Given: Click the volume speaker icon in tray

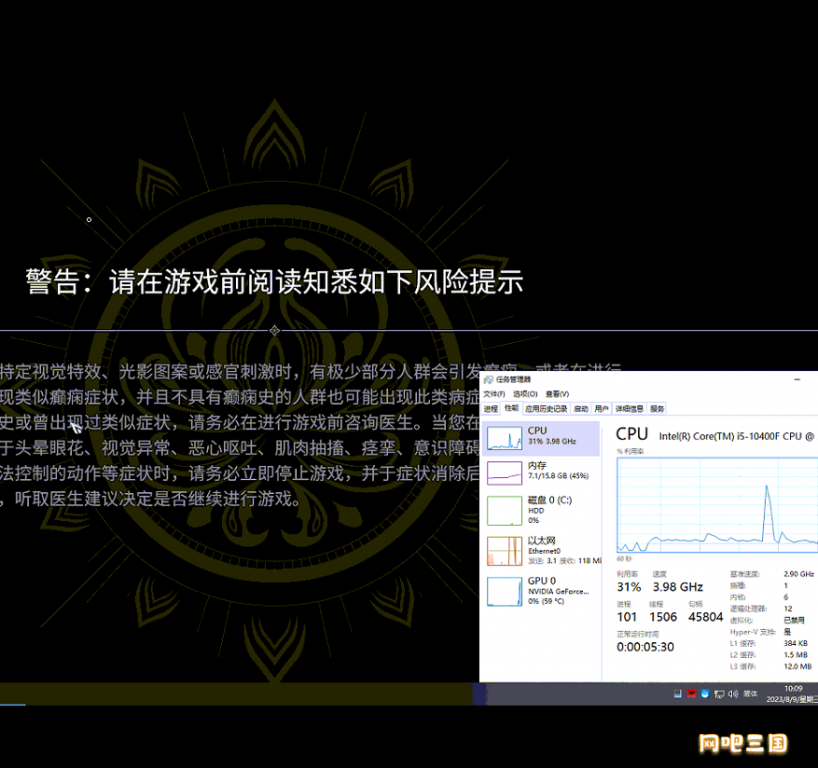Looking at the screenshot, I should coord(732,694).
